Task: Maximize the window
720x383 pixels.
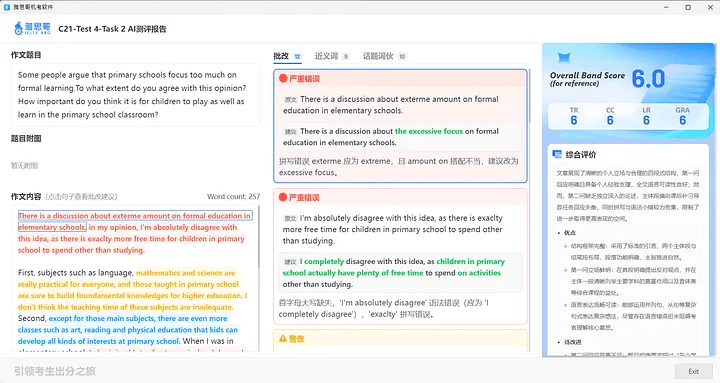Action: 688,7
